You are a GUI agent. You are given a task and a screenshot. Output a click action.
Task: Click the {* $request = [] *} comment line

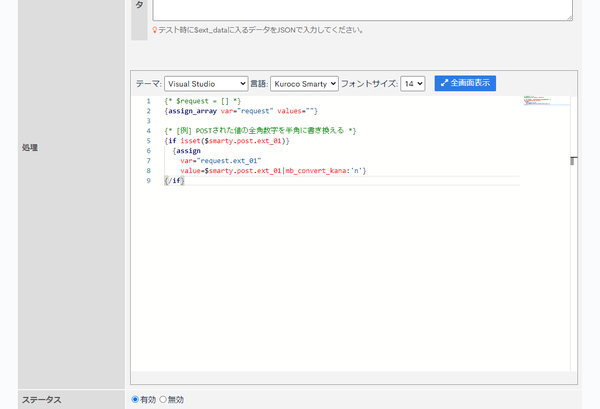[x=202, y=101]
